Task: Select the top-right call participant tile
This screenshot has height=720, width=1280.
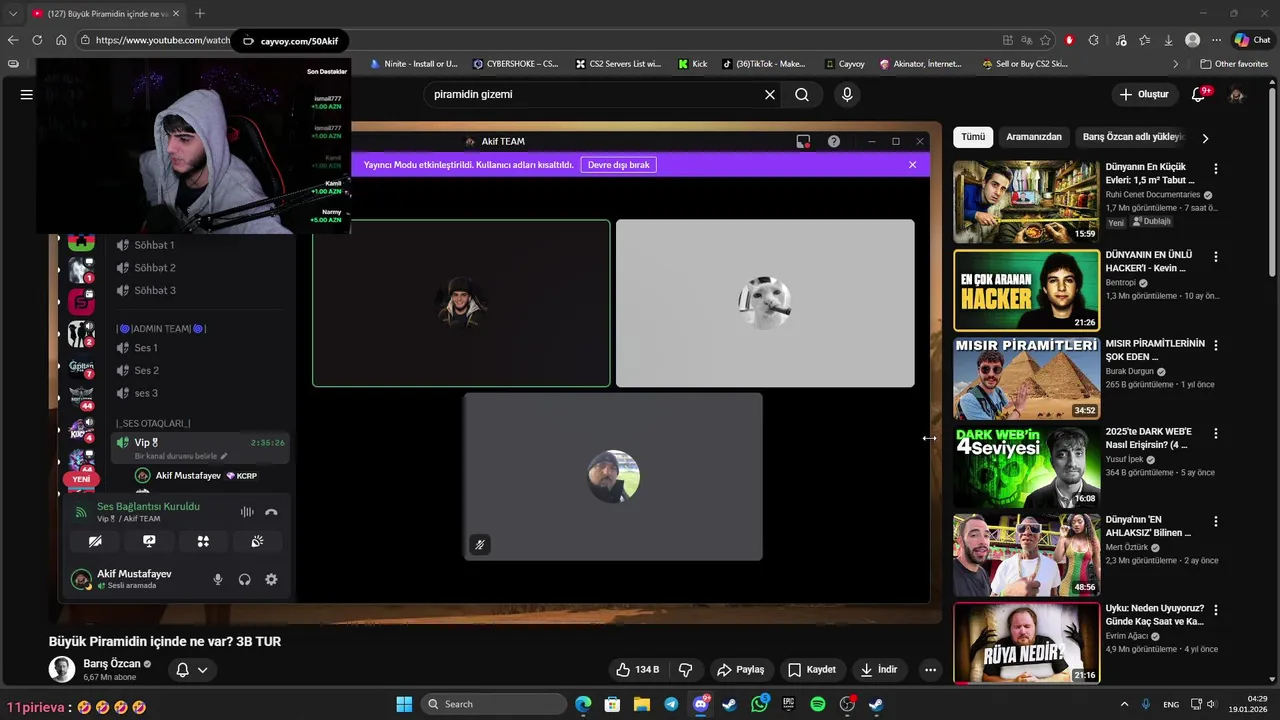Action: 765,303
